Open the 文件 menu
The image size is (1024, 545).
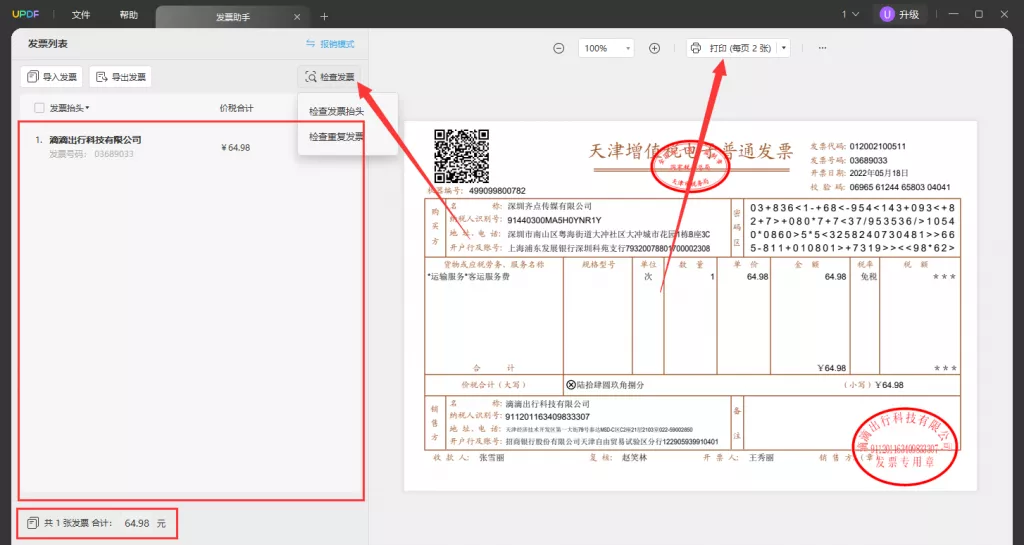coord(80,14)
